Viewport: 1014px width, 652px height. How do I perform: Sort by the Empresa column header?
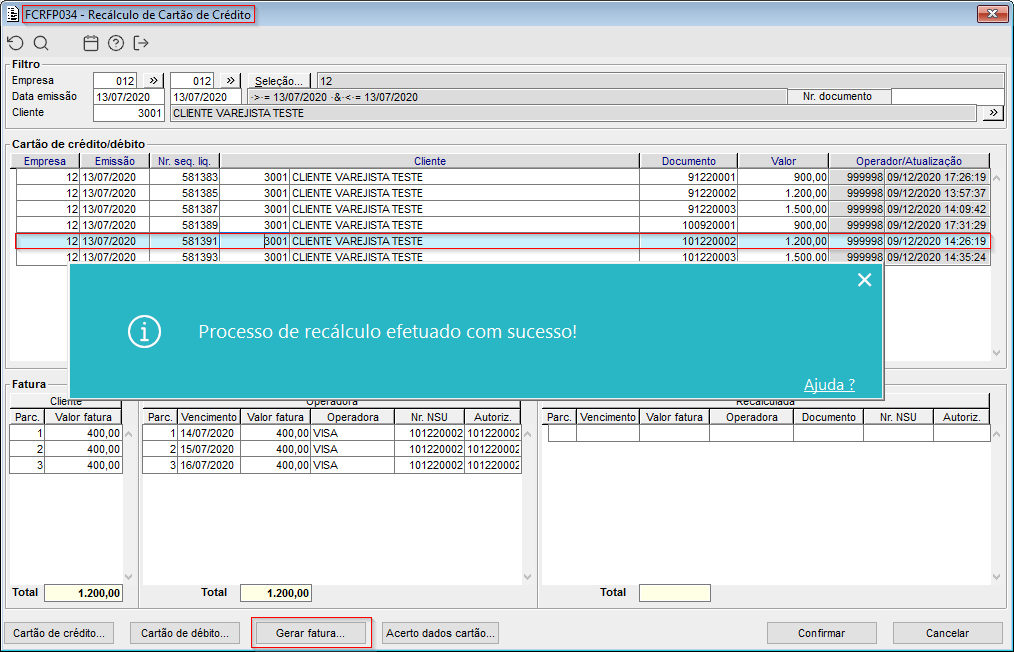click(x=45, y=161)
